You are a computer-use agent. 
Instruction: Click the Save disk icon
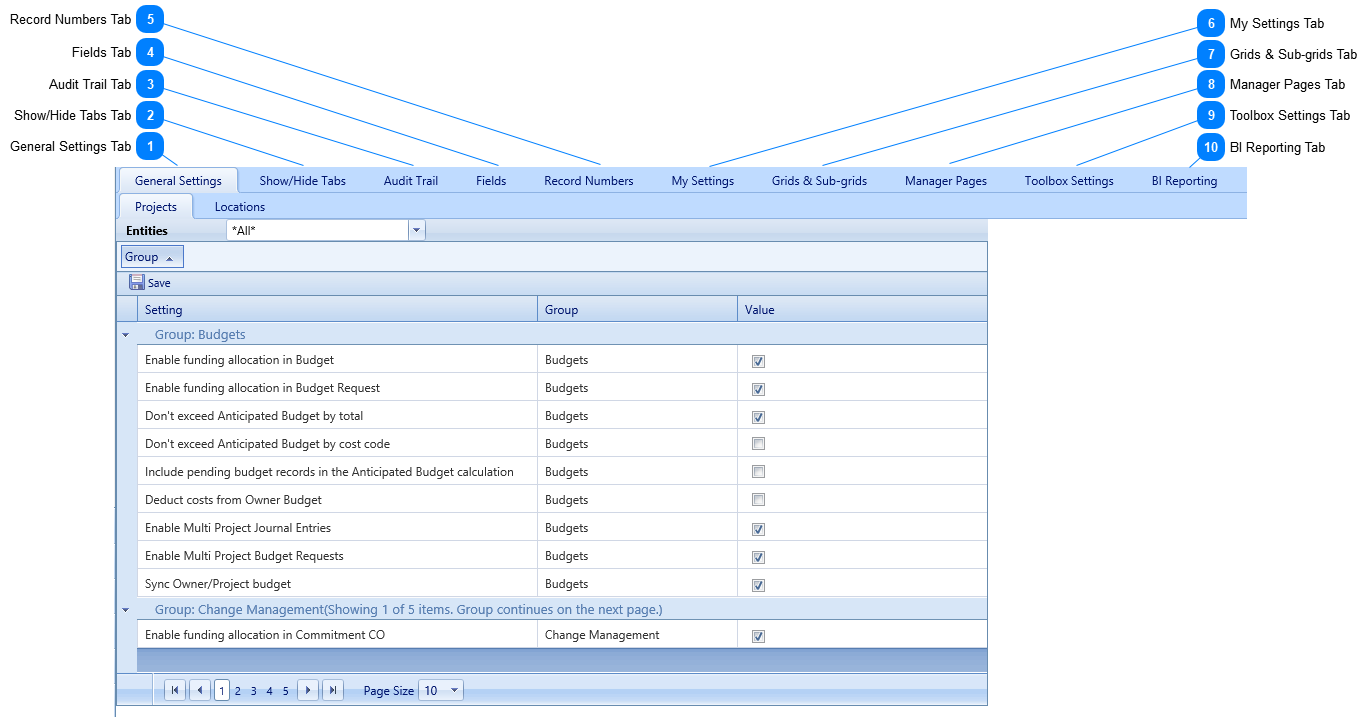[x=137, y=283]
